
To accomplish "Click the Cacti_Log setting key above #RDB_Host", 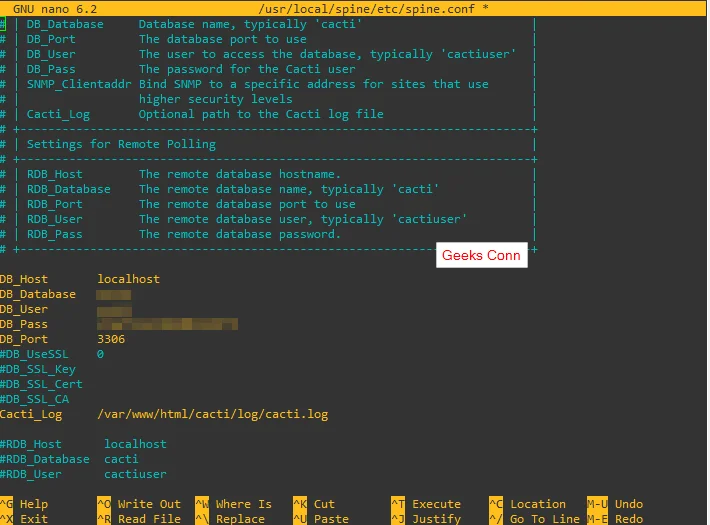I will pyautogui.click(x=31, y=414).
